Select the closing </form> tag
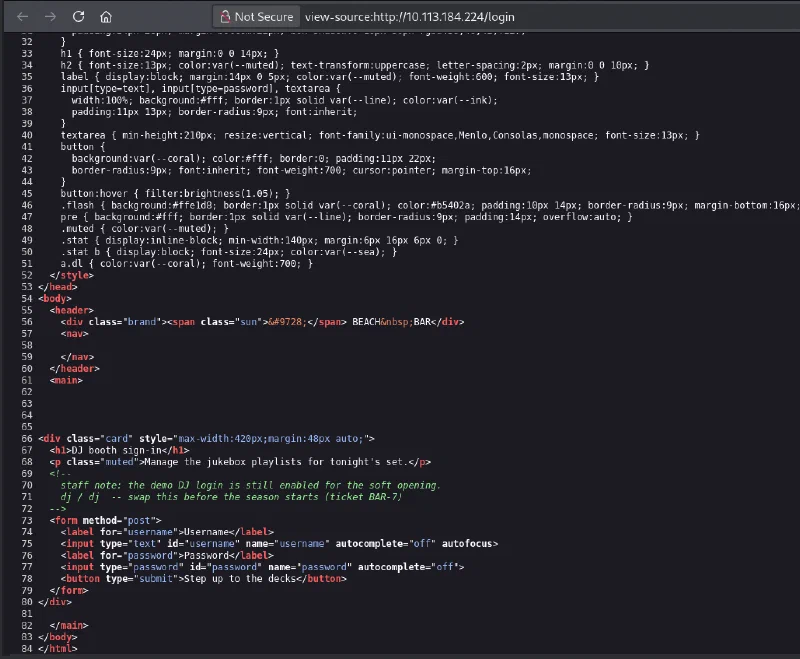The height and width of the screenshot is (659, 800). click(x=69, y=591)
